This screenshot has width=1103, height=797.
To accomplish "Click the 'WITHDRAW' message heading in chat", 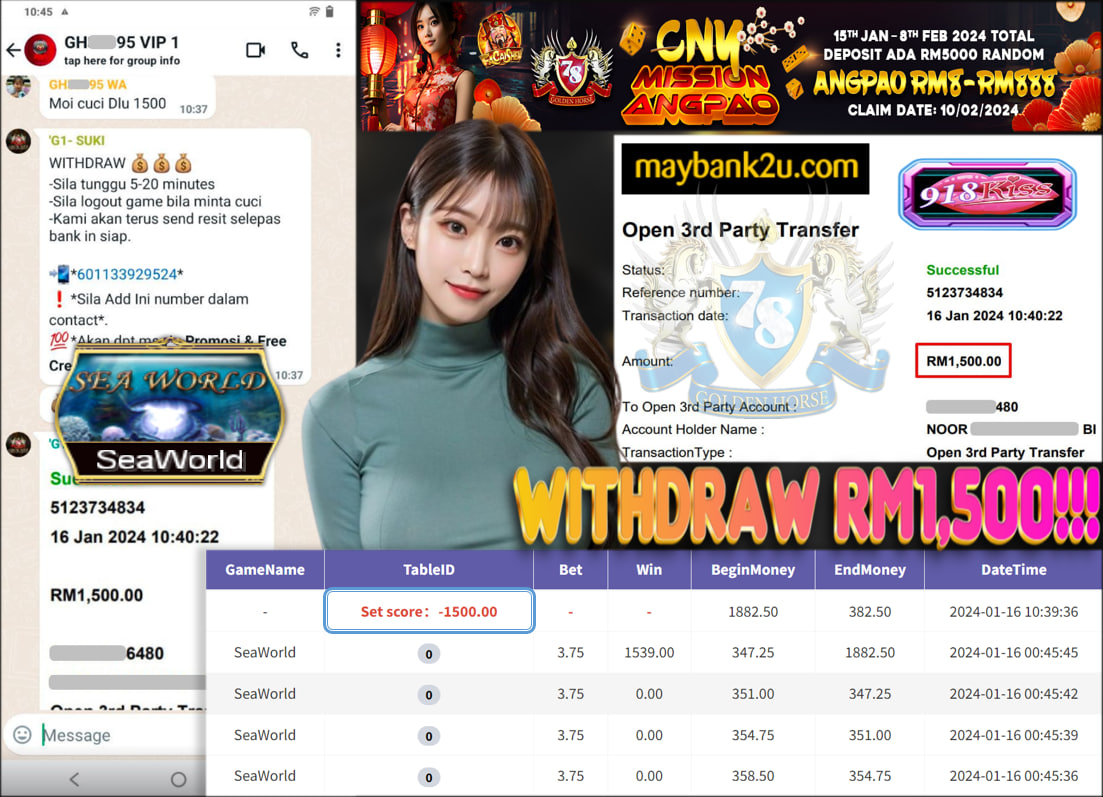I will (x=87, y=163).
